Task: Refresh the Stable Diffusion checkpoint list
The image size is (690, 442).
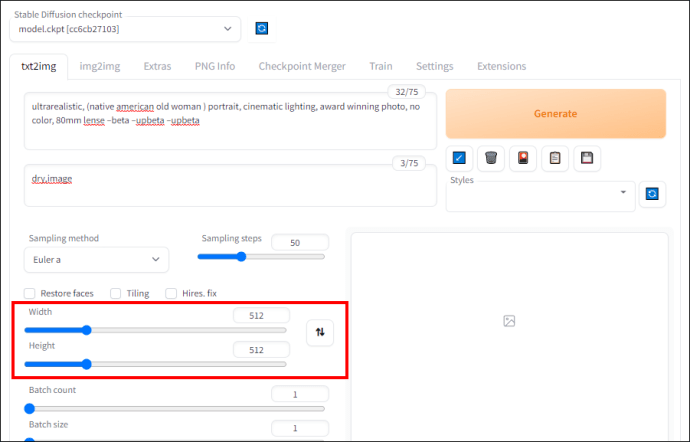Action: tap(262, 29)
